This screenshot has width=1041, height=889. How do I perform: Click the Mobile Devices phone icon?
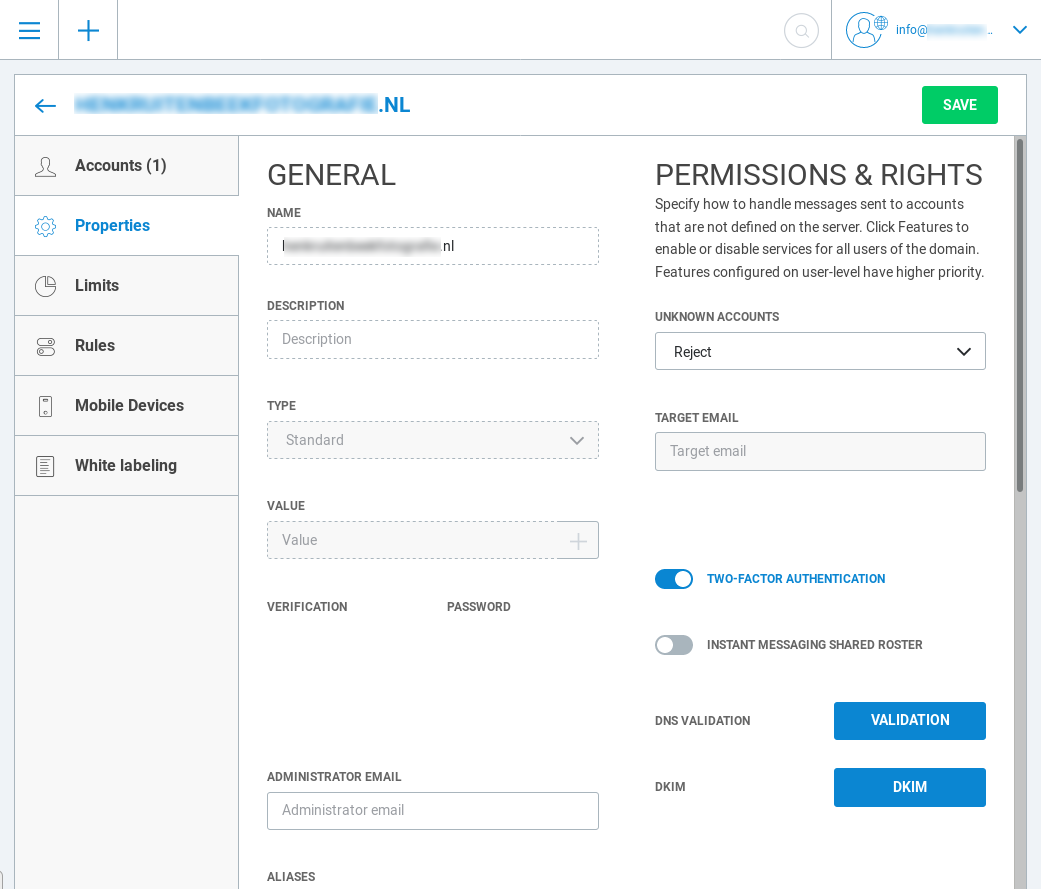point(45,406)
